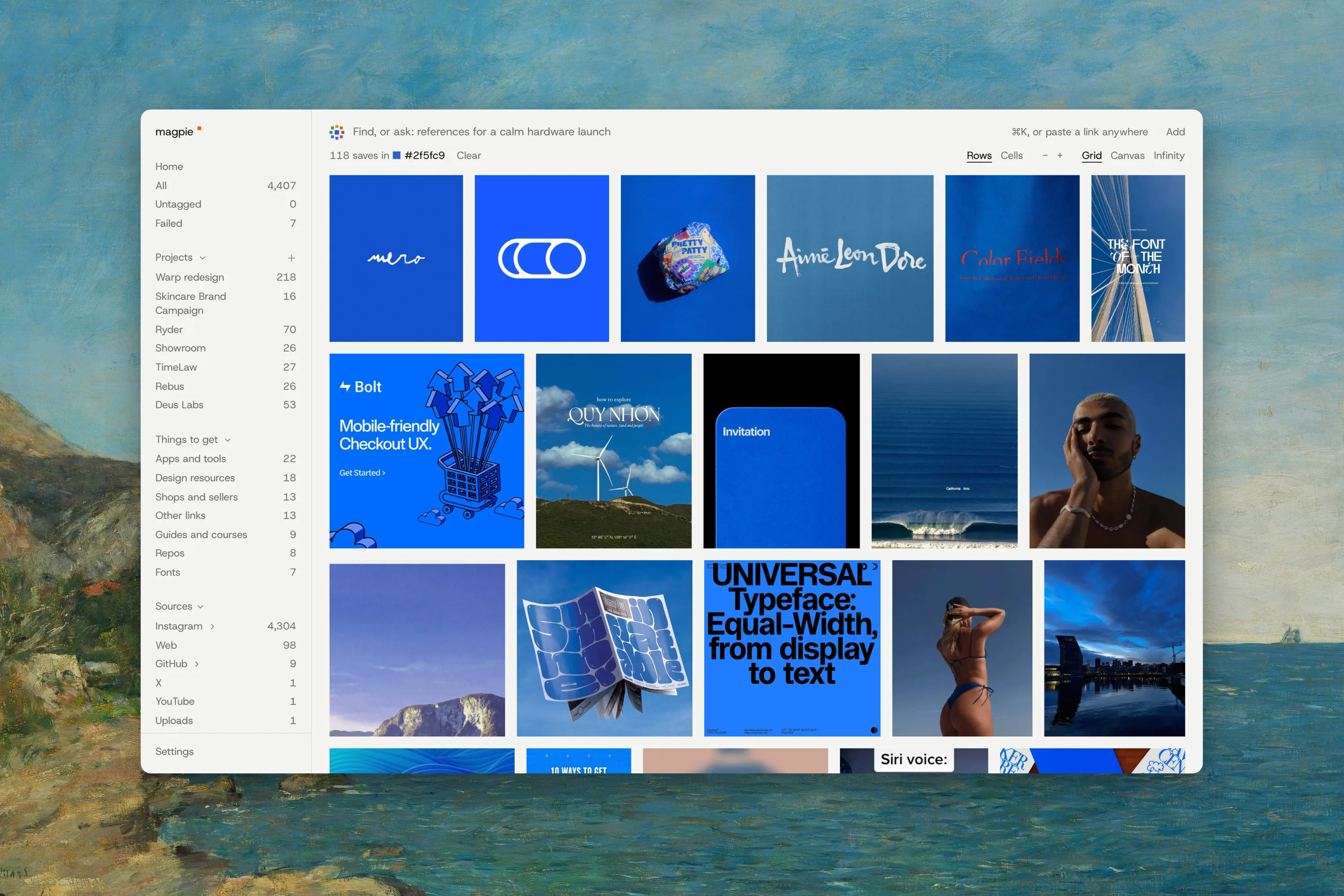Open The Font of the Month thumbnail
Viewport: 1344px width, 896px height.
(x=1138, y=258)
